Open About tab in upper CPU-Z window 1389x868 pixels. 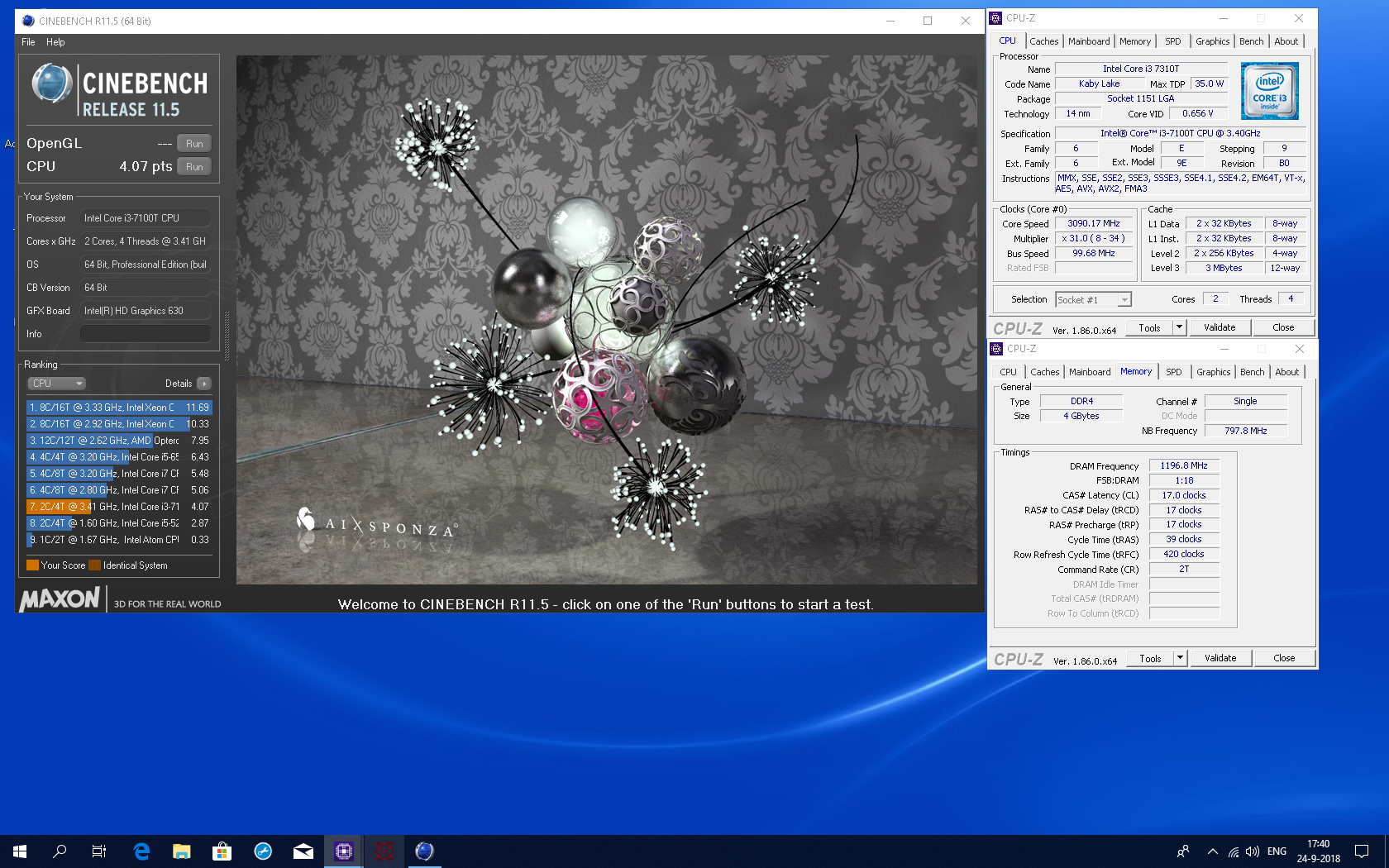[1286, 41]
